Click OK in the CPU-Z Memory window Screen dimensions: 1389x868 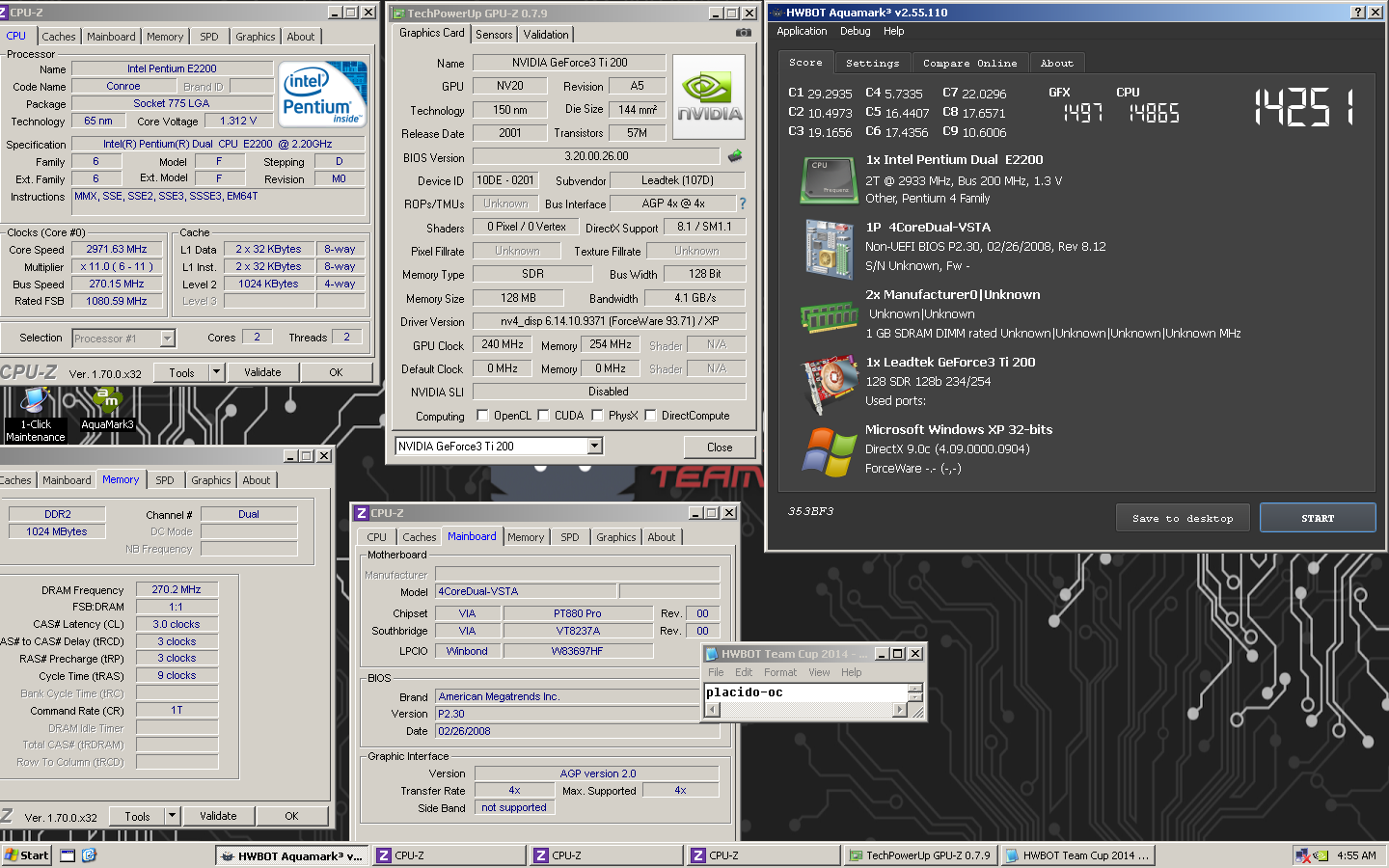pyautogui.click(x=291, y=816)
